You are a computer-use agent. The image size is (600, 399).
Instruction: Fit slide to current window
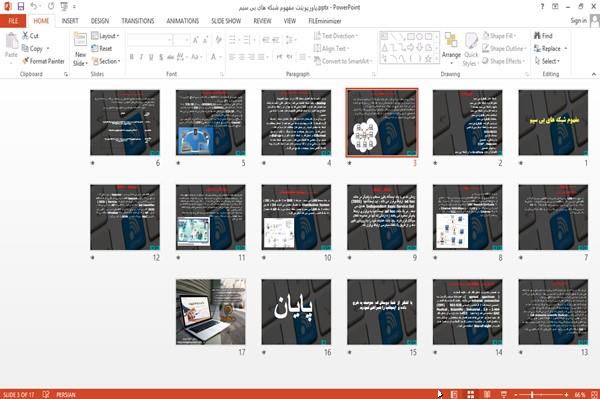point(594,394)
